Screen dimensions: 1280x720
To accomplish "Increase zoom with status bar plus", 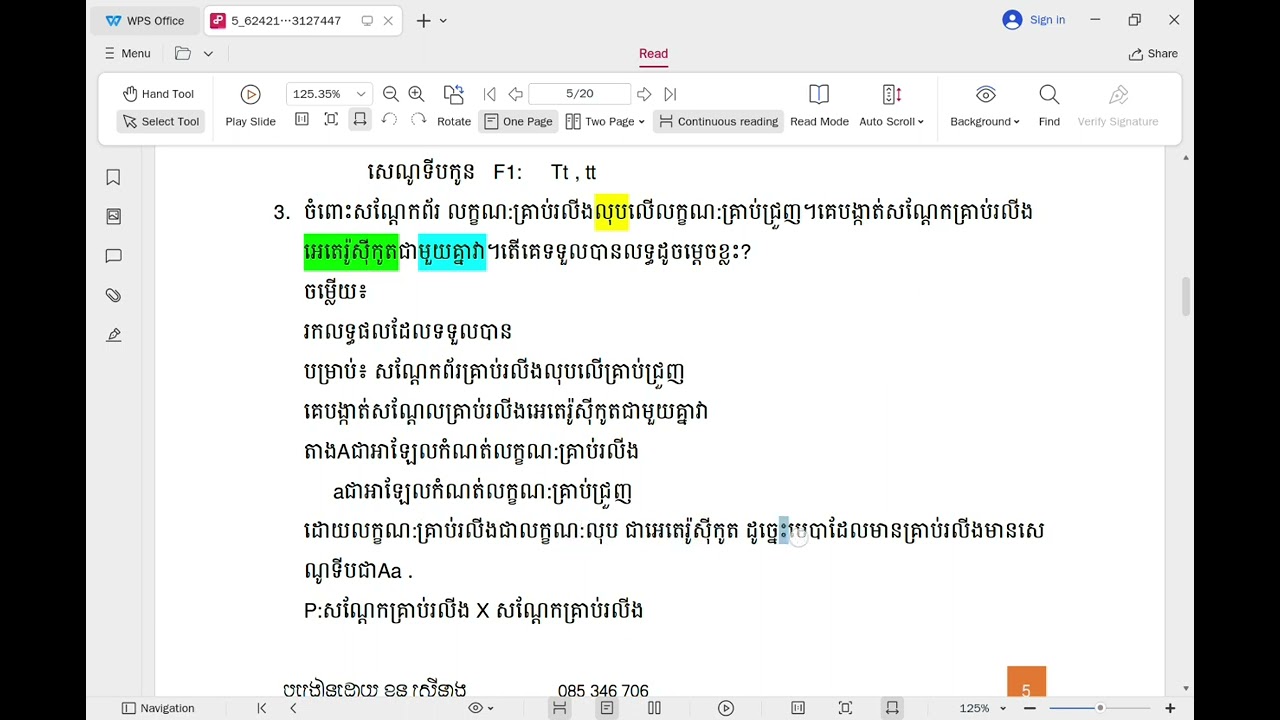I will [1170, 708].
